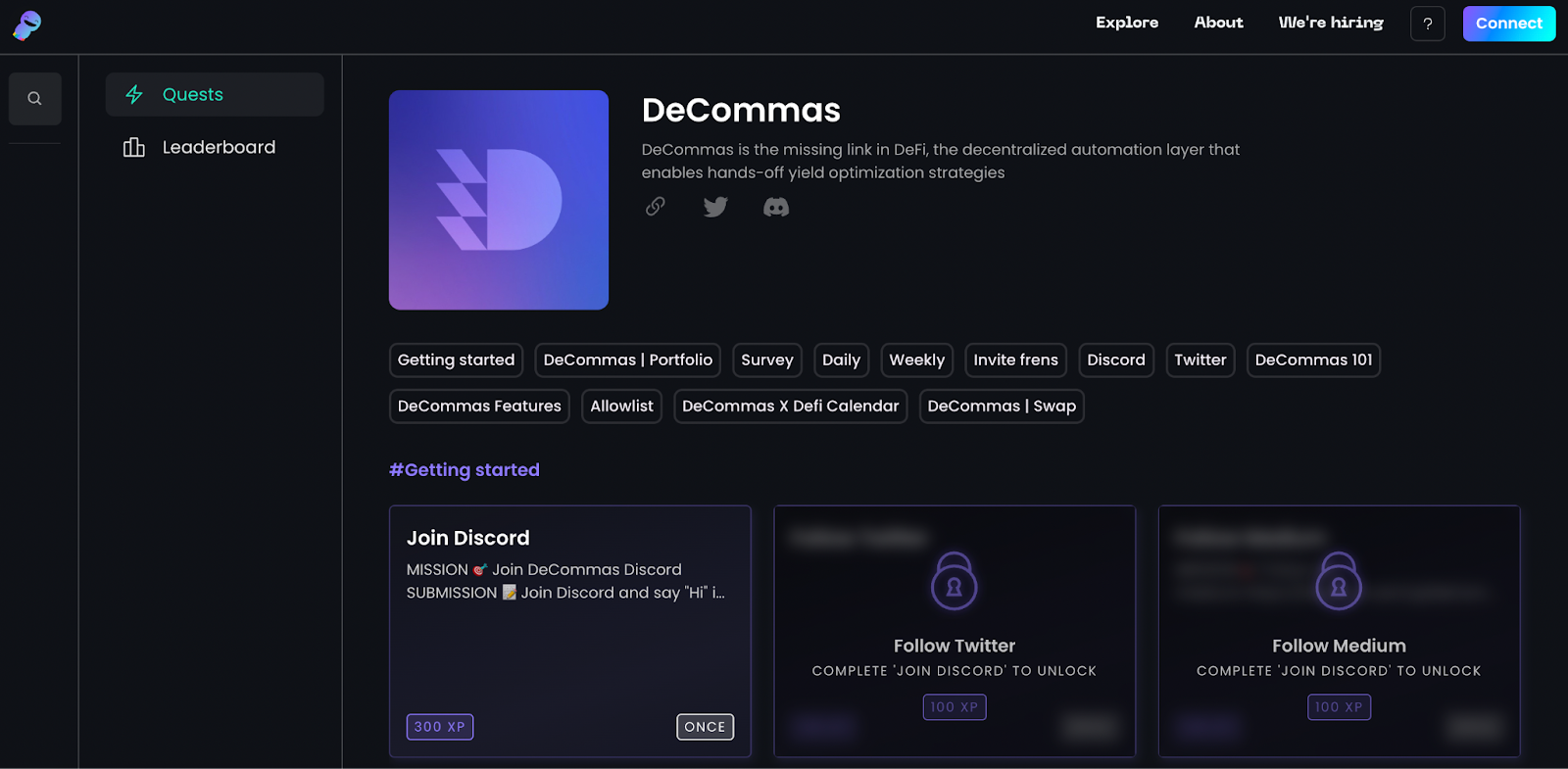Click the unlock requirement text under Follow Twitter

[955, 671]
